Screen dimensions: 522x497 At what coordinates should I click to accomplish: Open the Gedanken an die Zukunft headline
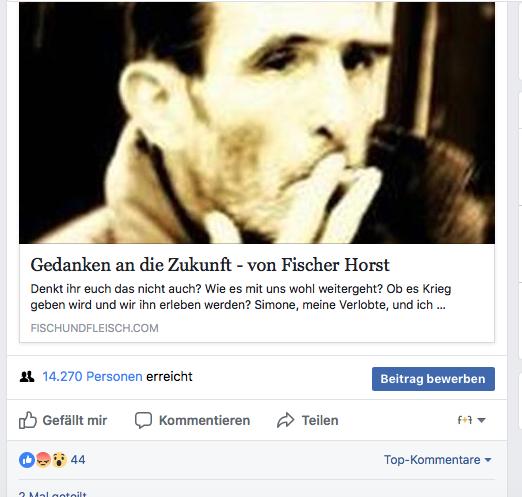tap(210, 265)
